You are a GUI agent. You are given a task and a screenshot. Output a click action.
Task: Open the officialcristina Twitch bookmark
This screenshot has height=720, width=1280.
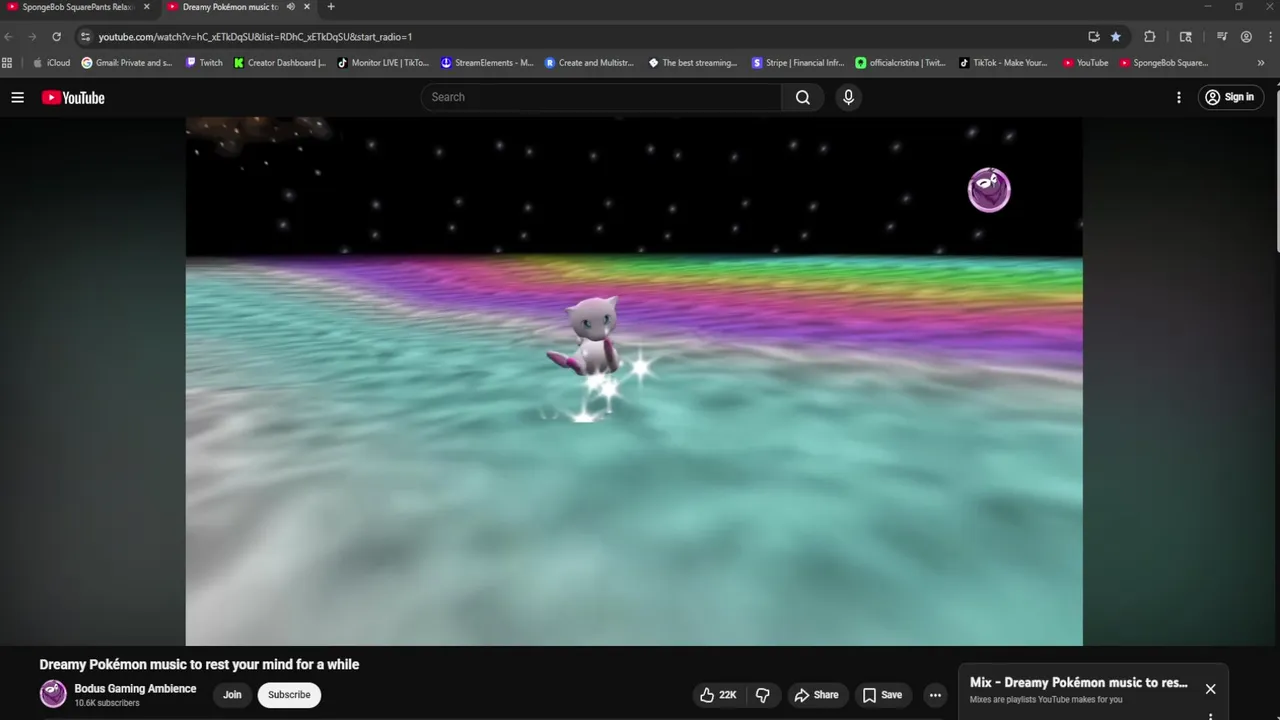[901, 63]
